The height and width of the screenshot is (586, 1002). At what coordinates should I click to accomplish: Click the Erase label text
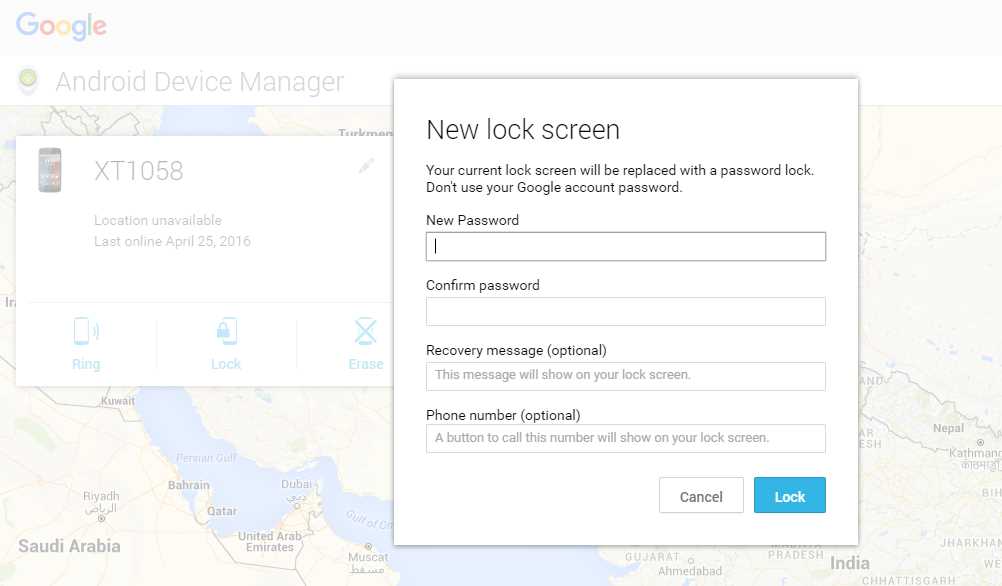click(x=365, y=363)
